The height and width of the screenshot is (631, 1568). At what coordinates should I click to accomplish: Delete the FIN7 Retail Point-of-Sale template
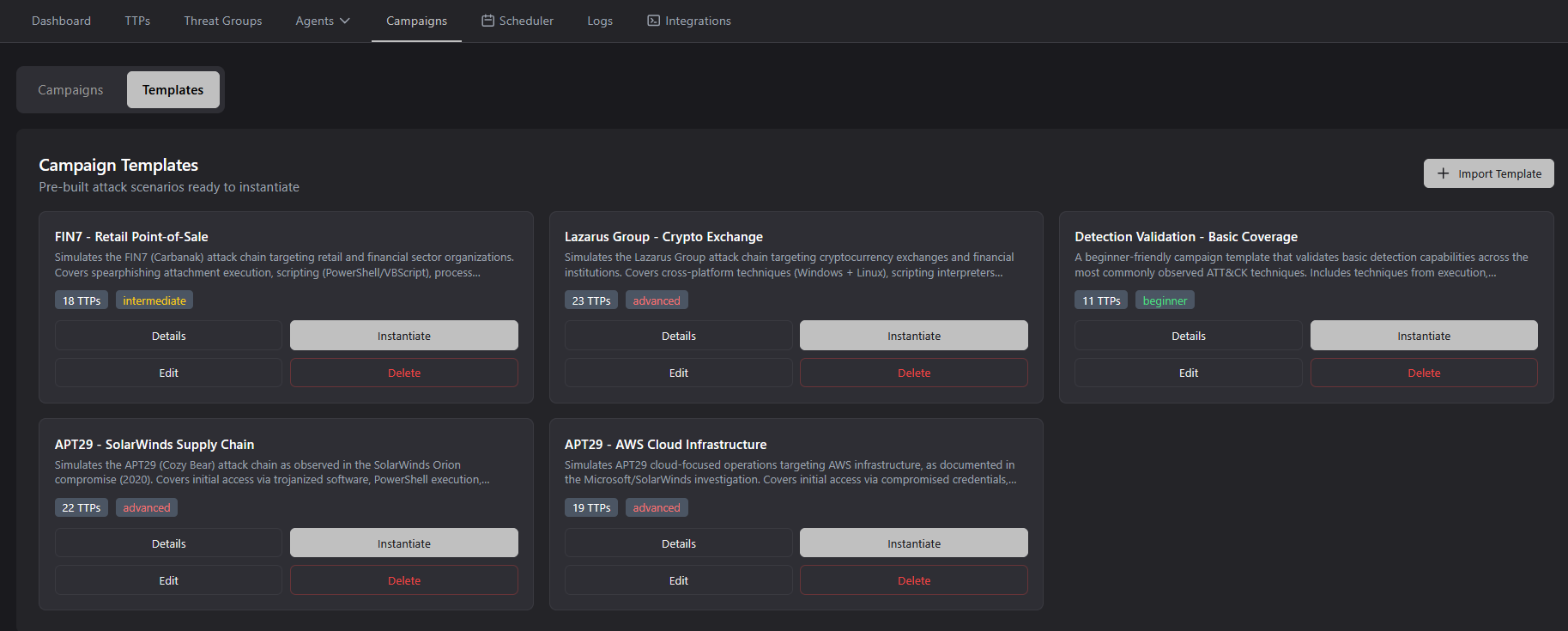pos(404,373)
